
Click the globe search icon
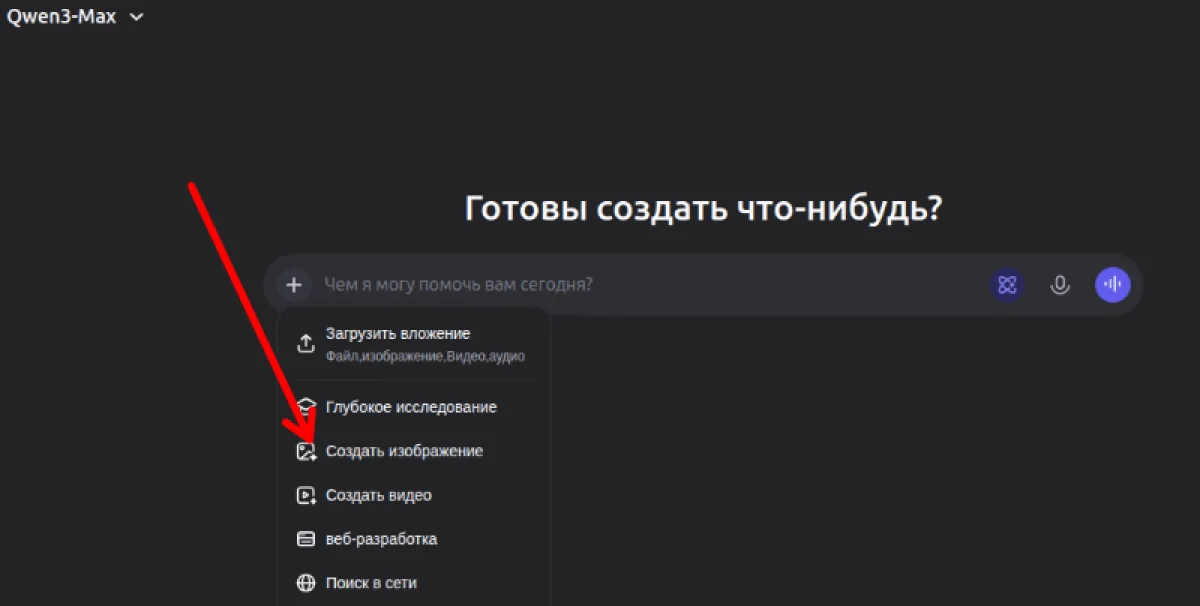306,582
